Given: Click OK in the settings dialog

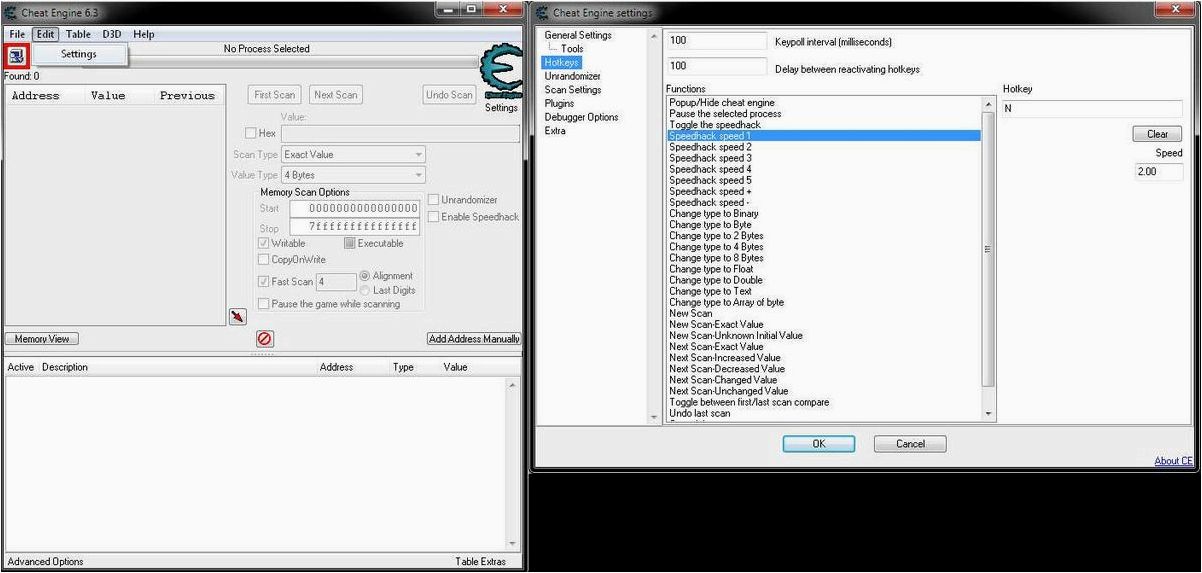Looking at the screenshot, I should (818, 444).
